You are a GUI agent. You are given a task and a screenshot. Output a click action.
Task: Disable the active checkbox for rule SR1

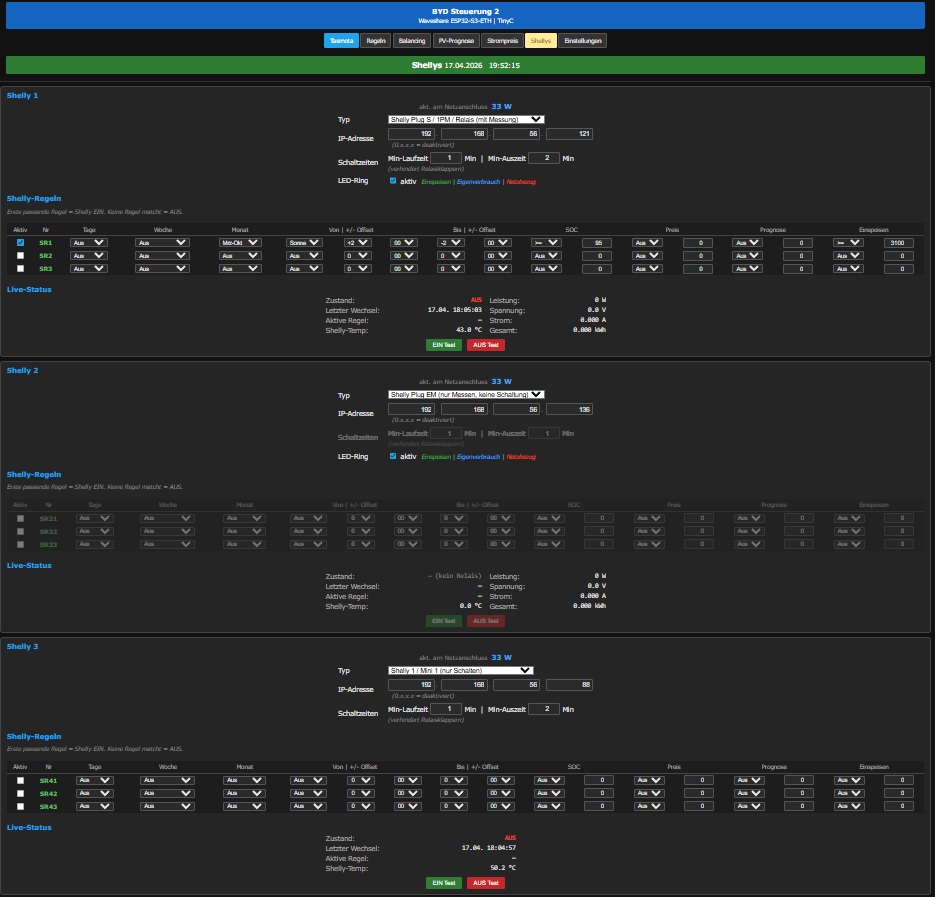click(x=21, y=243)
